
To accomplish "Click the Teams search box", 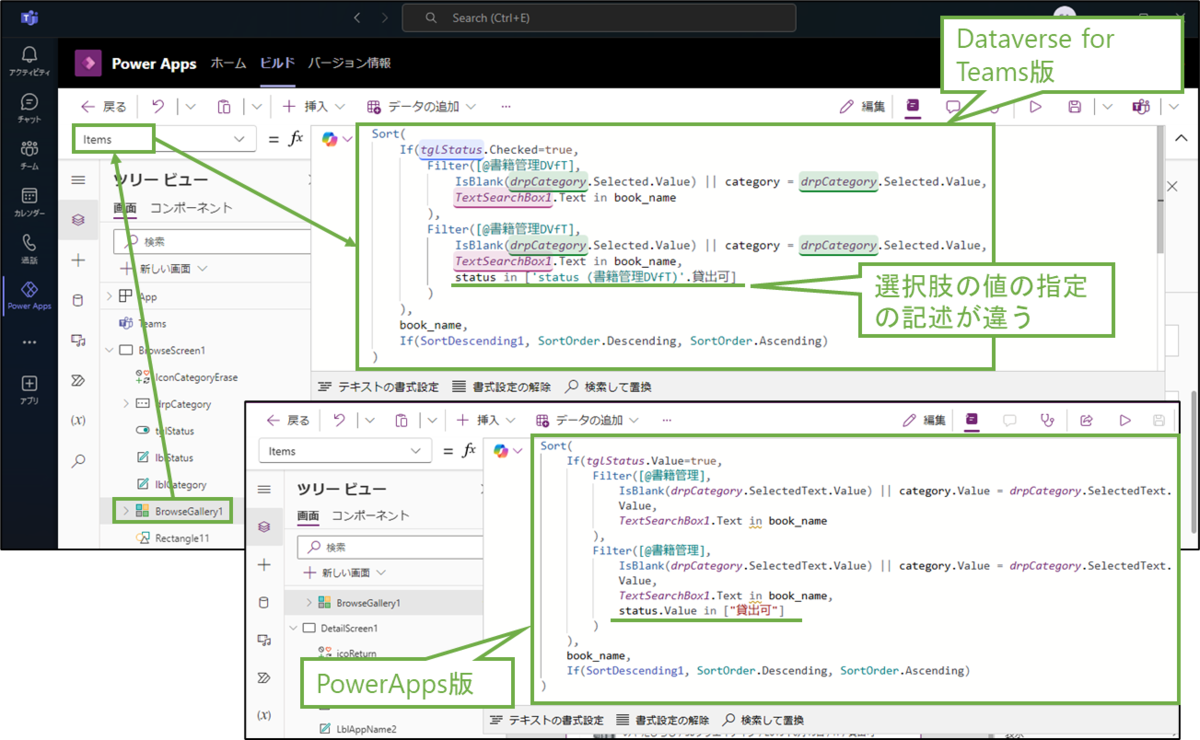I will 599,18.
